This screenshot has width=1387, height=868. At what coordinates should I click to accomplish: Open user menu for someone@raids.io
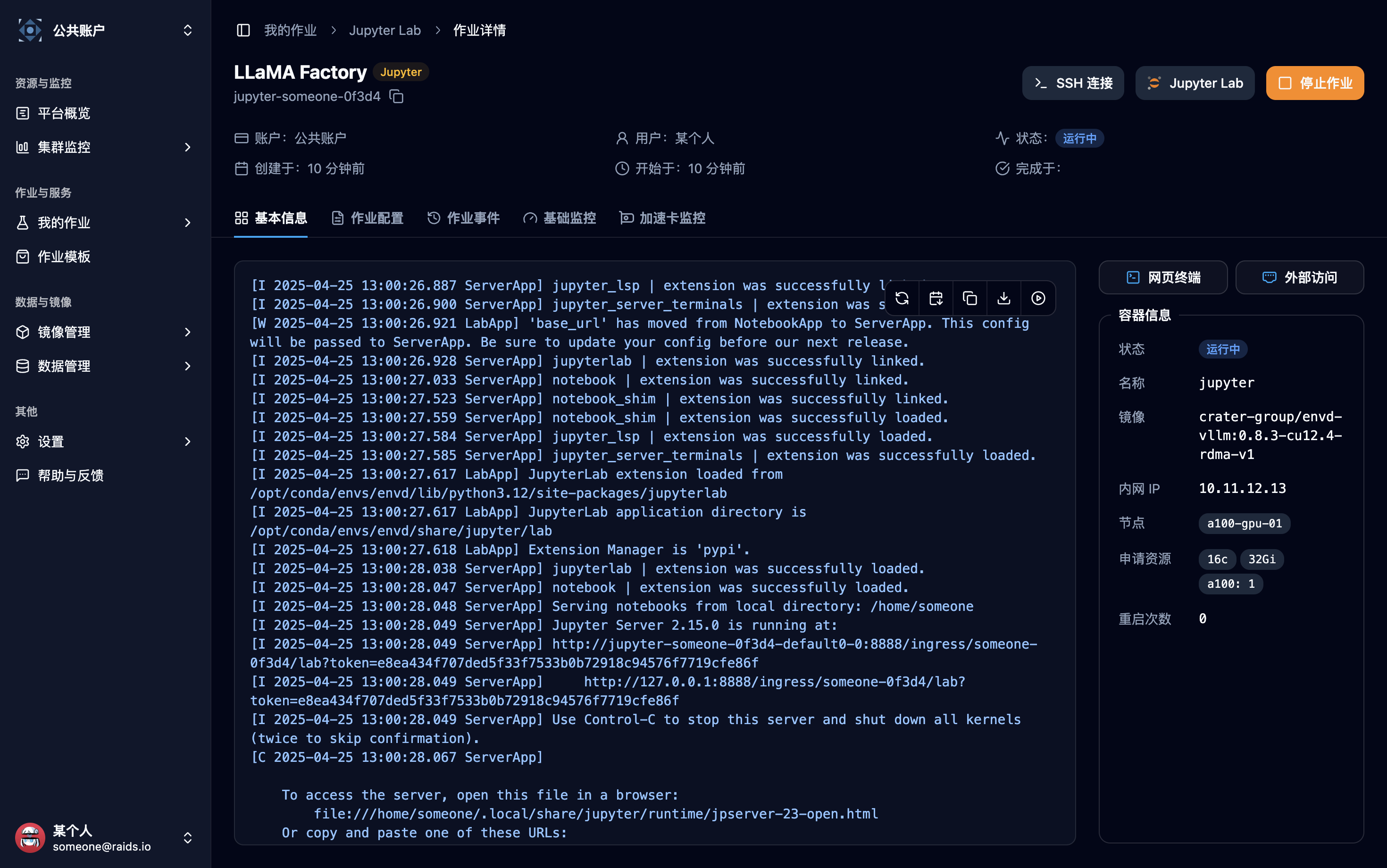click(x=104, y=838)
